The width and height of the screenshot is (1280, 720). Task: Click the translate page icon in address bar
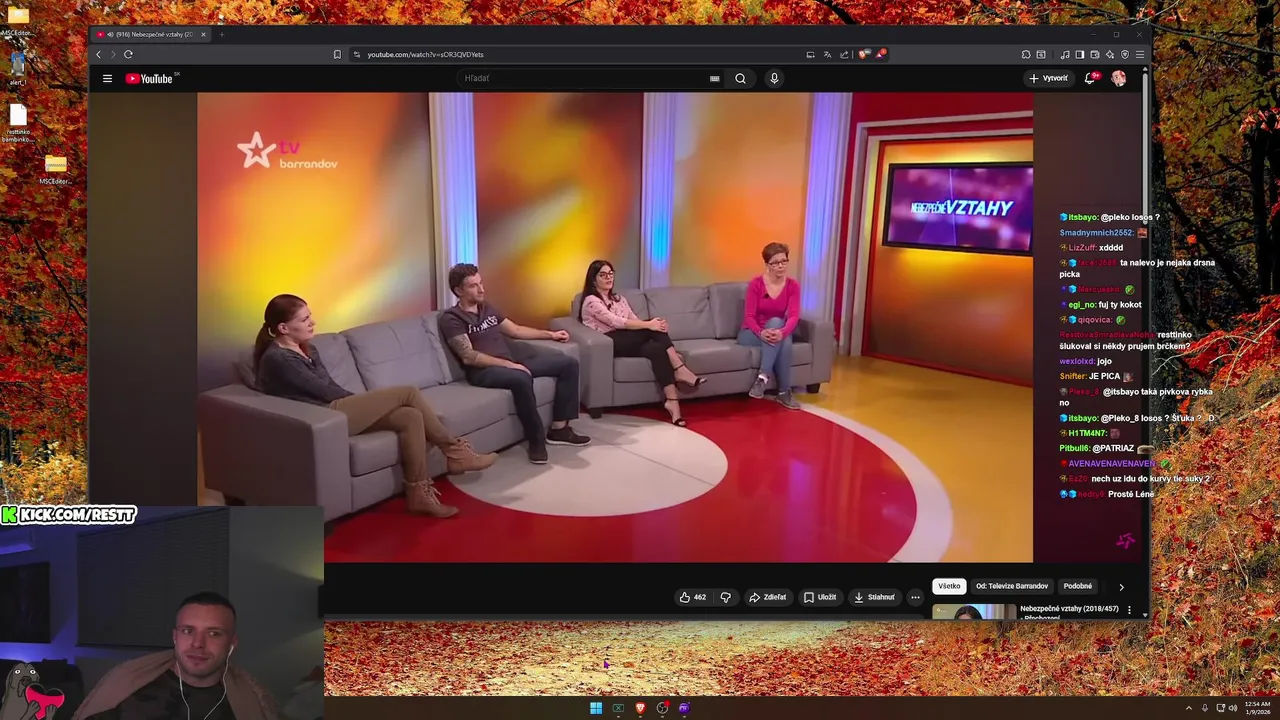(827, 54)
